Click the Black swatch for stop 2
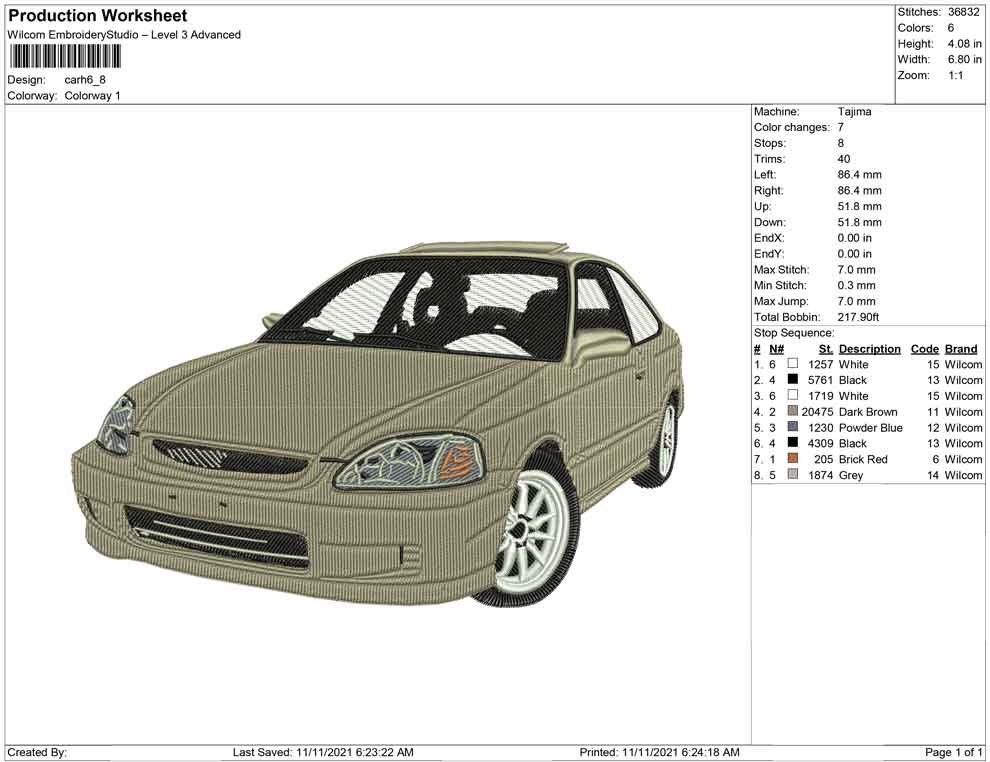This screenshot has height=762, width=990. pos(790,380)
